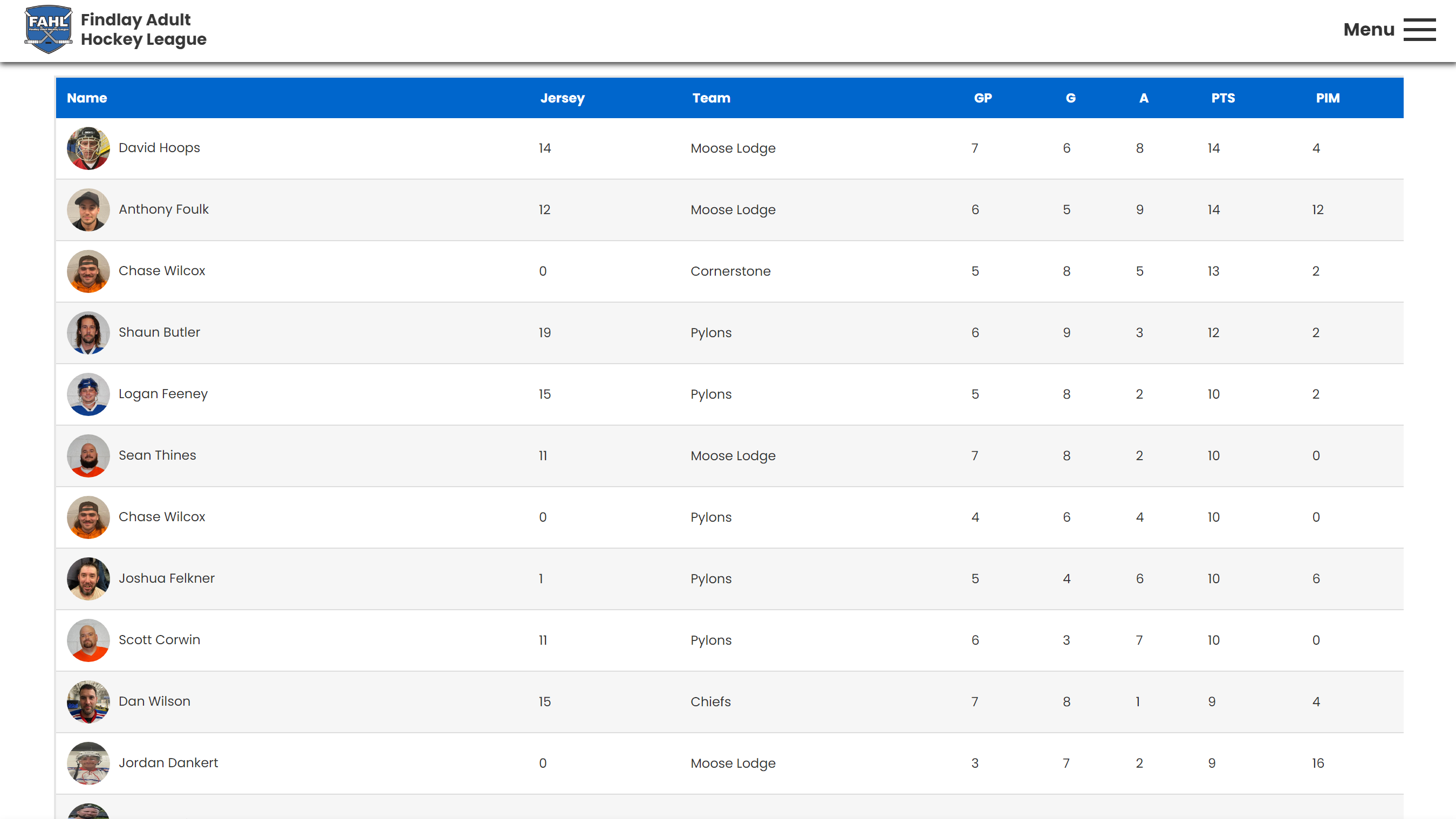Sort by the GP column header

coord(983,98)
